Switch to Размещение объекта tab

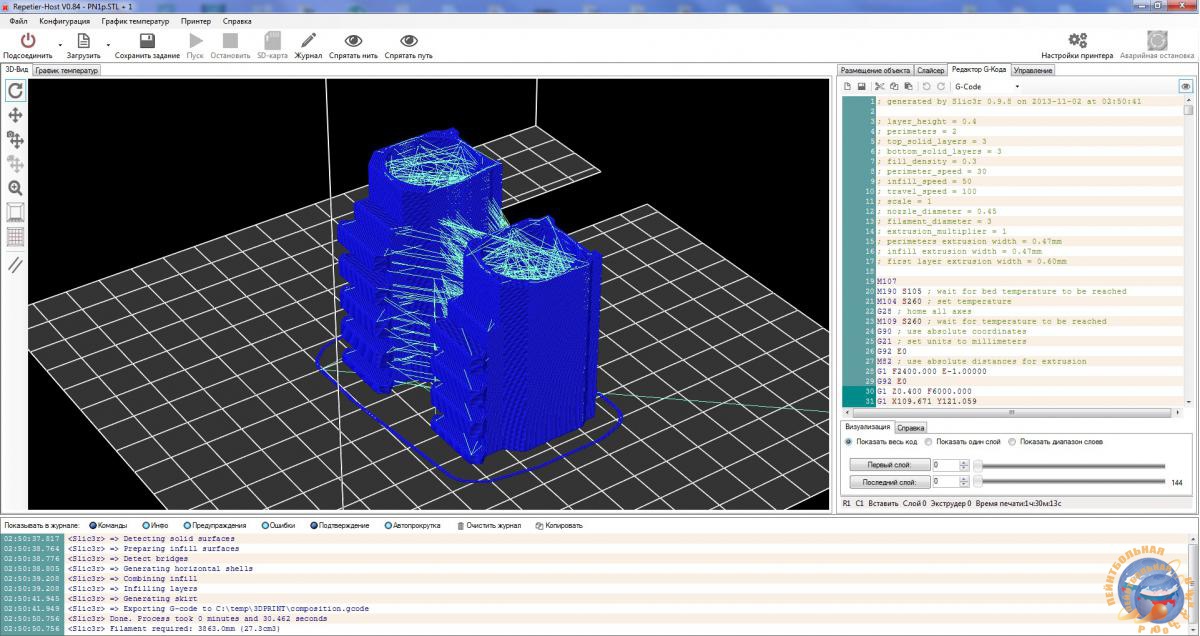[875, 71]
